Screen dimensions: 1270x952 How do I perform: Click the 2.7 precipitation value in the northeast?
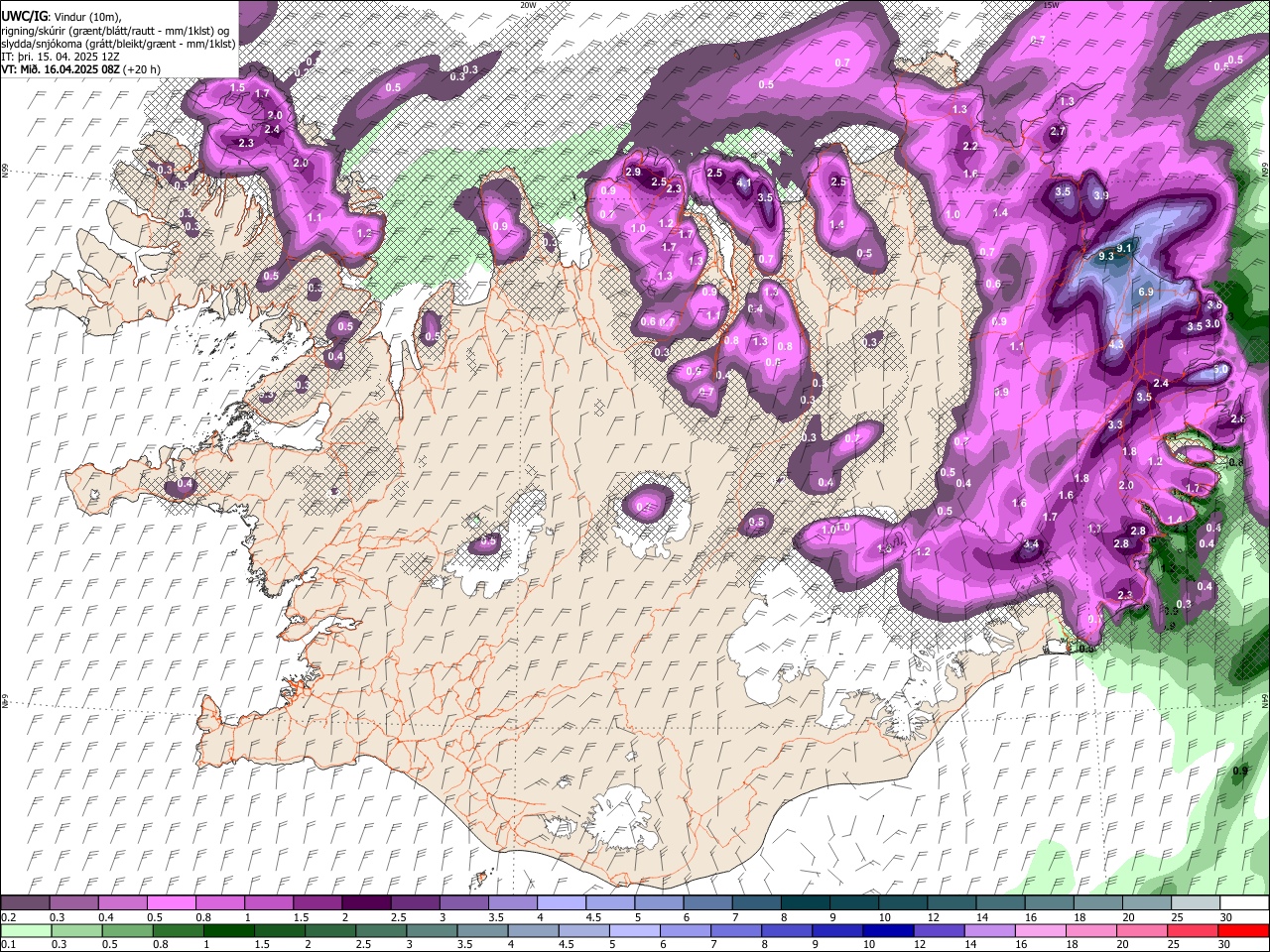[x=1058, y=132]
